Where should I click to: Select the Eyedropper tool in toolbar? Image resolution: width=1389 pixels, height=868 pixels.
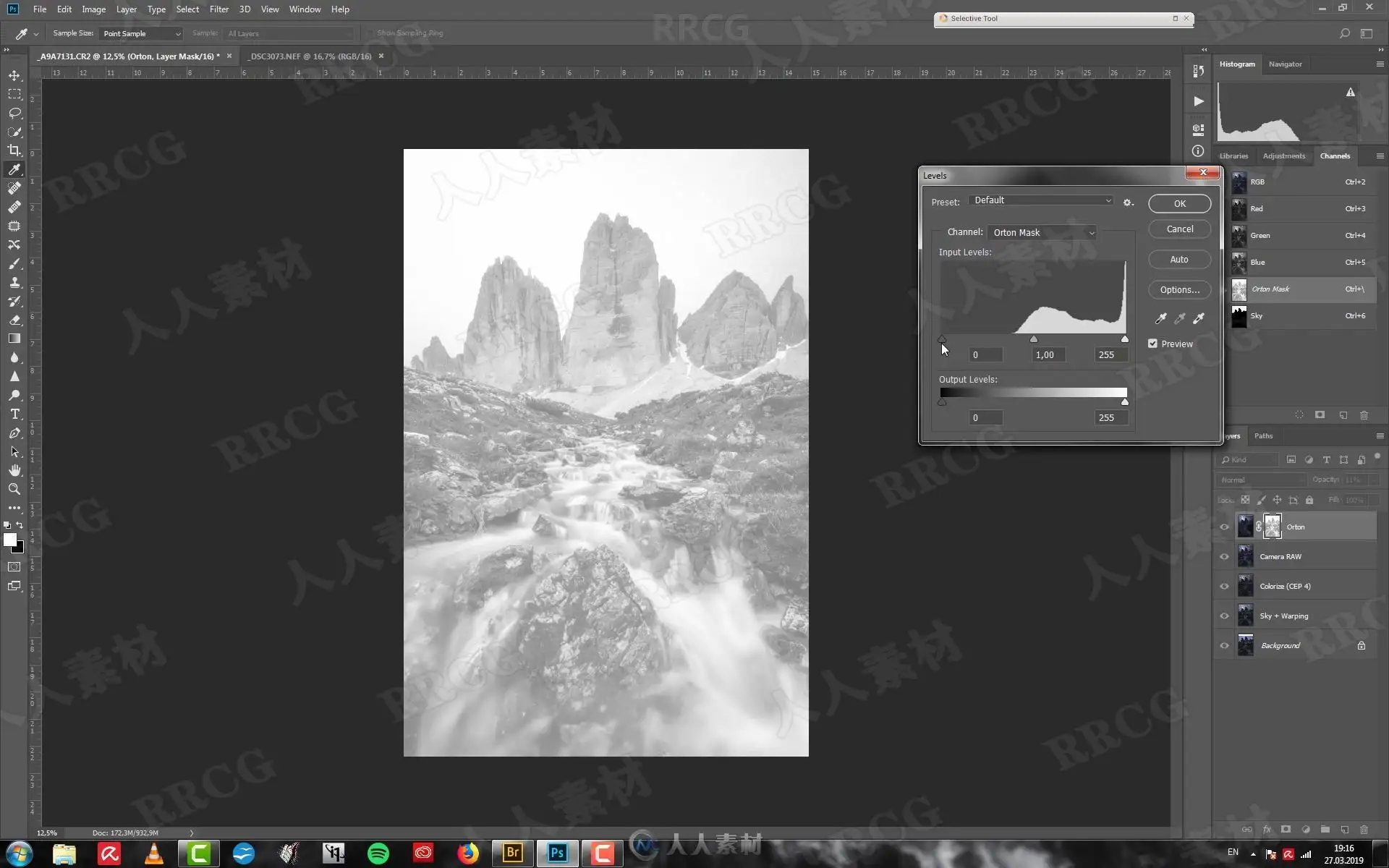[x=14, y=169]
